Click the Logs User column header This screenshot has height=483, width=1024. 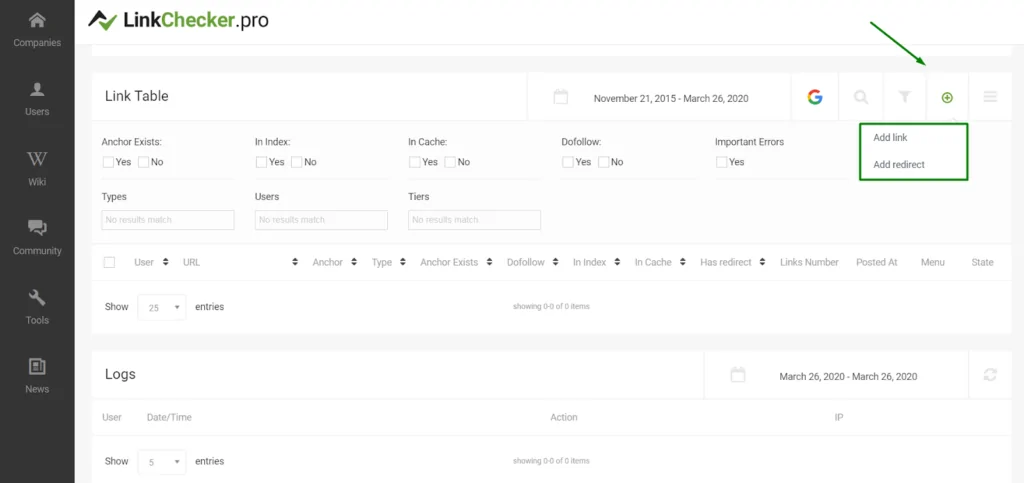112,417
